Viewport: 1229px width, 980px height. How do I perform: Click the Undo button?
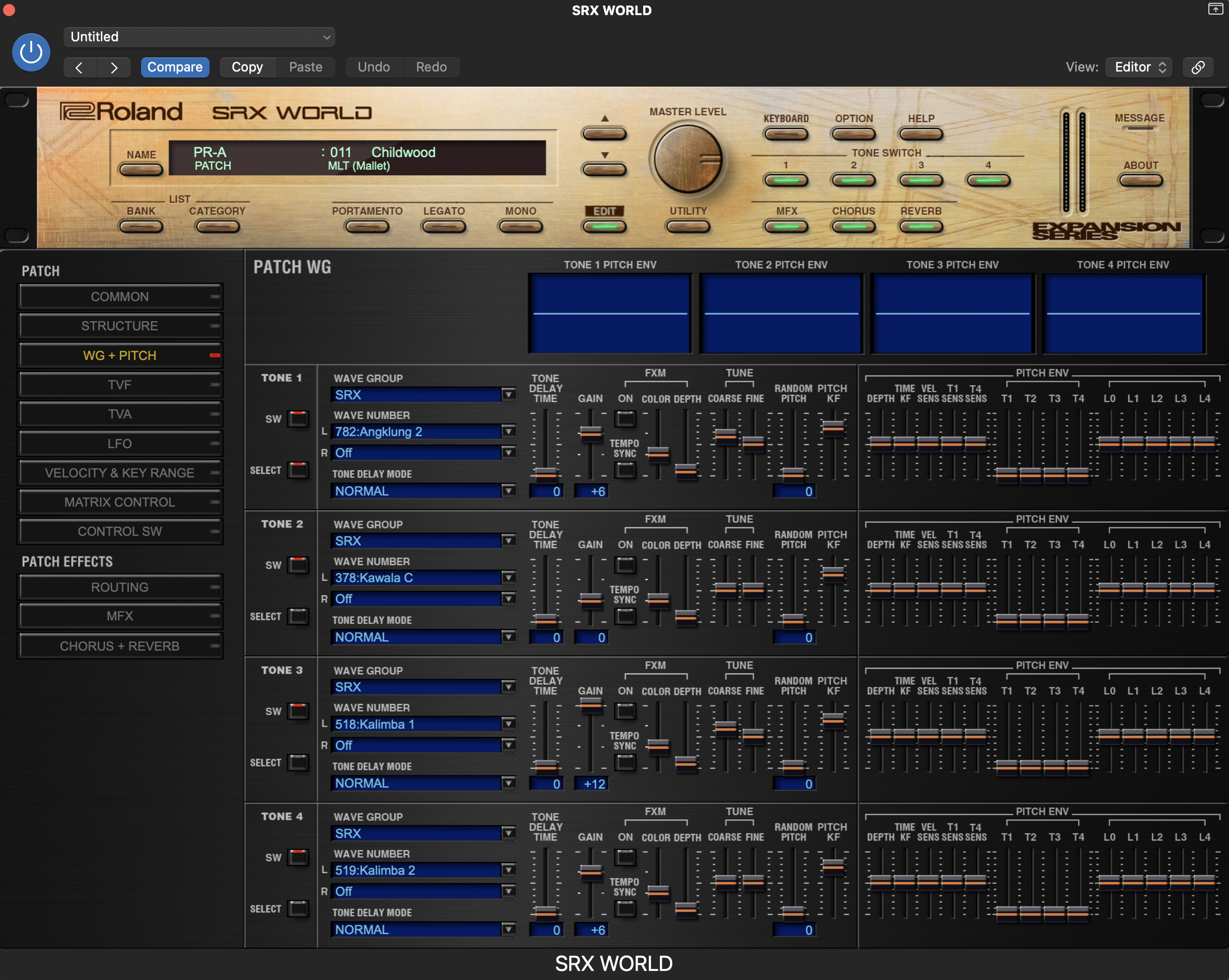(x=374, y=67)
